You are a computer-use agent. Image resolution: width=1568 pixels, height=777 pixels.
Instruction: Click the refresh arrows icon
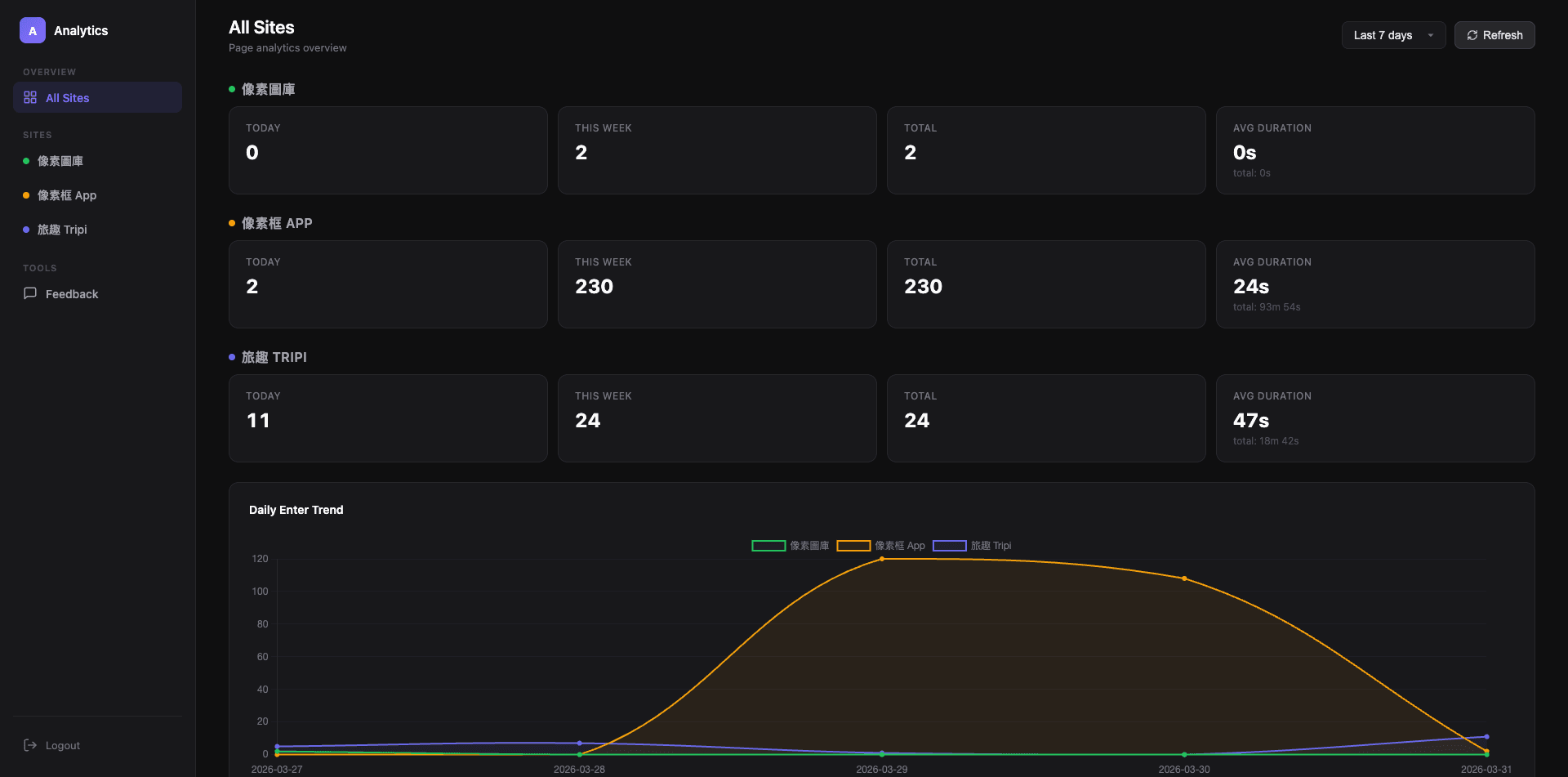1472,35
